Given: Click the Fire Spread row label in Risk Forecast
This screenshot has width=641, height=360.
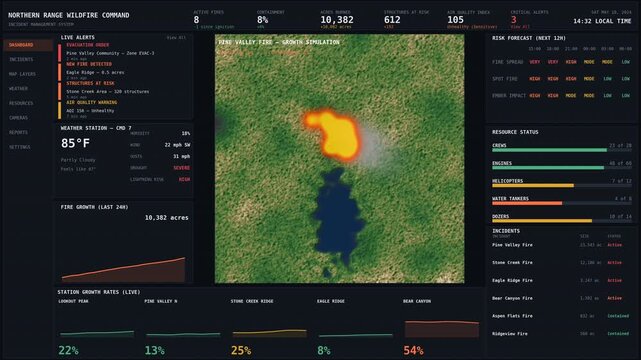Looking at the screenshot, I should click(508, 62).
